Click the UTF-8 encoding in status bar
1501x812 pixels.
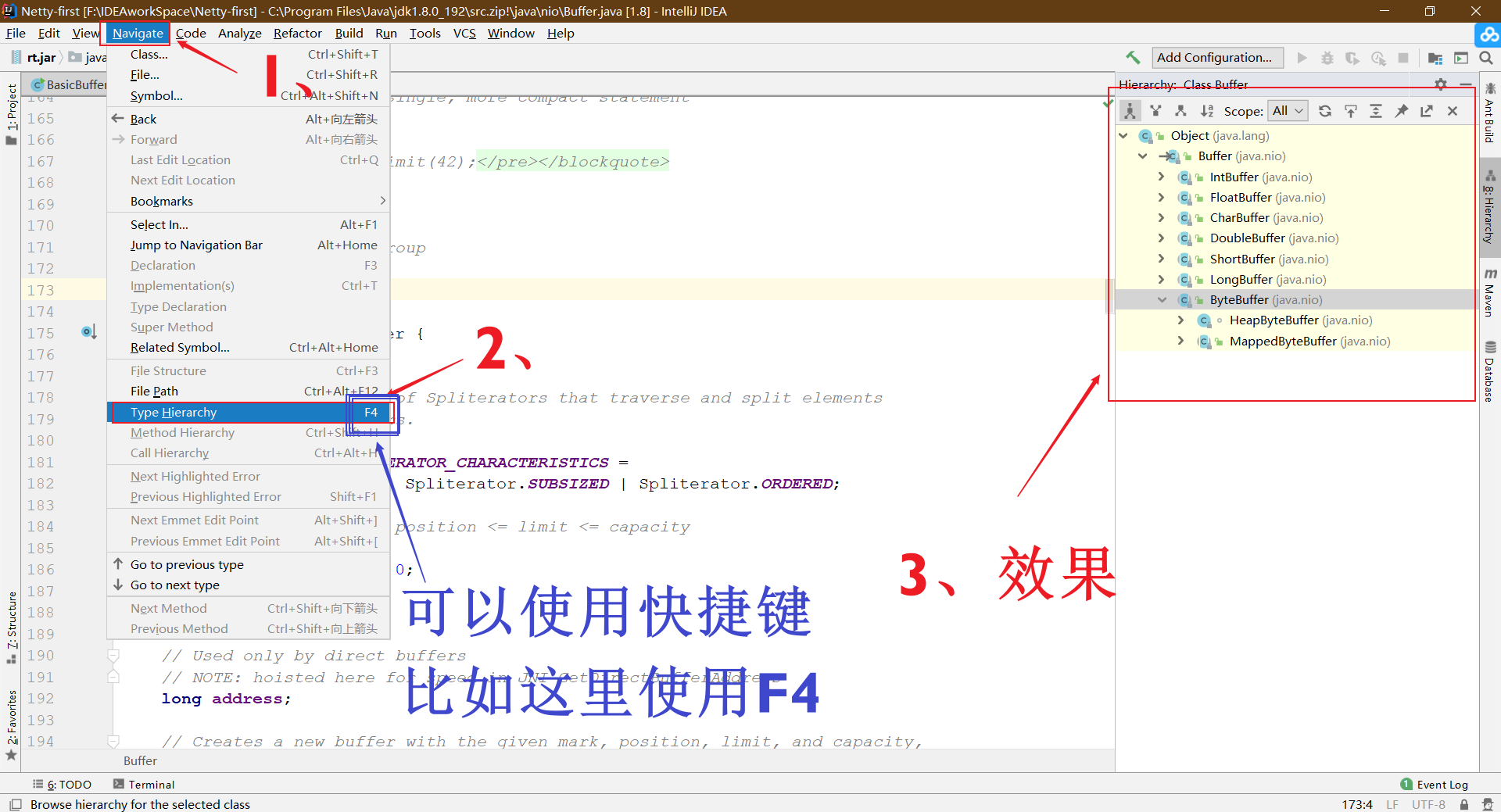click(1428, 804)
